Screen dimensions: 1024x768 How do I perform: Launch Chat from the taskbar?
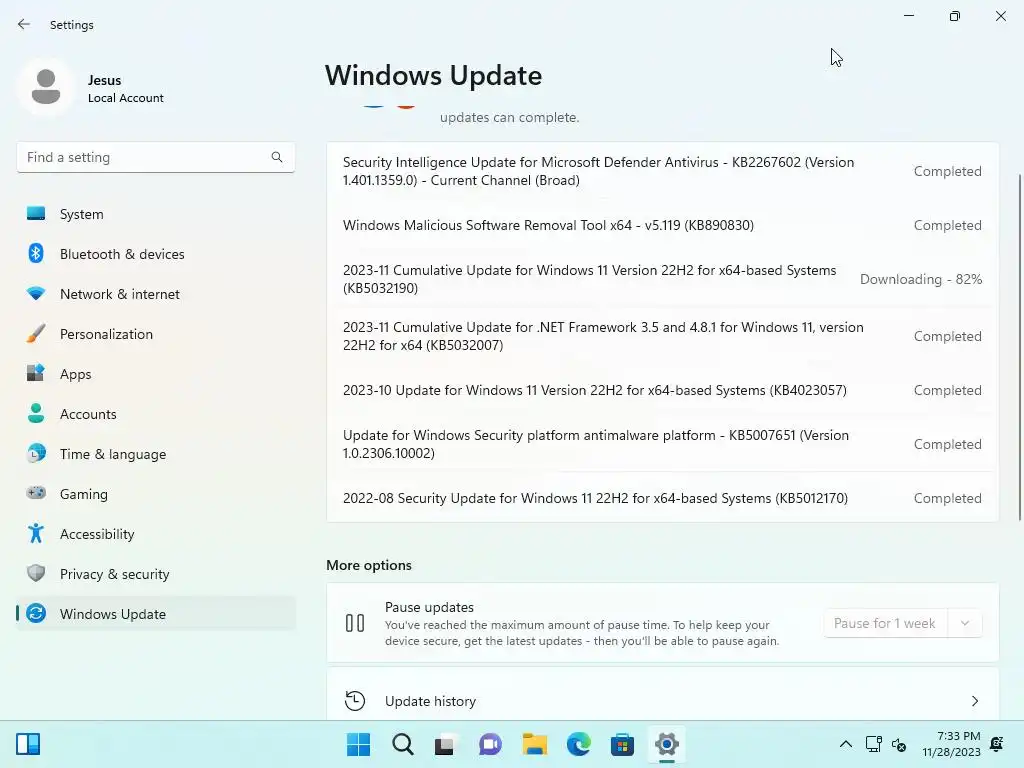490,744
